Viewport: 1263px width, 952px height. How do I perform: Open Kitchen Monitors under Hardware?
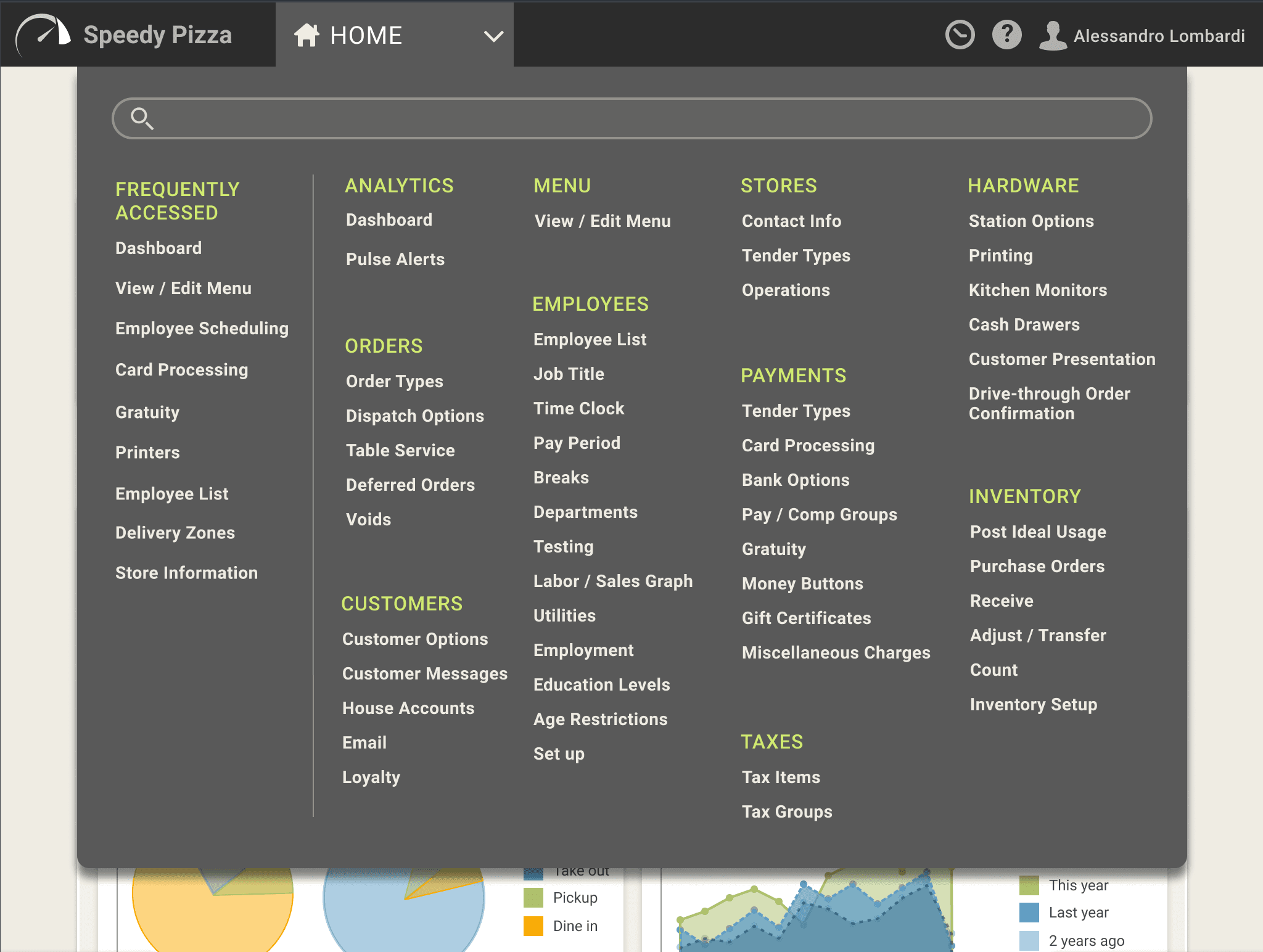pyautogui.click(x=1037, y=290)
